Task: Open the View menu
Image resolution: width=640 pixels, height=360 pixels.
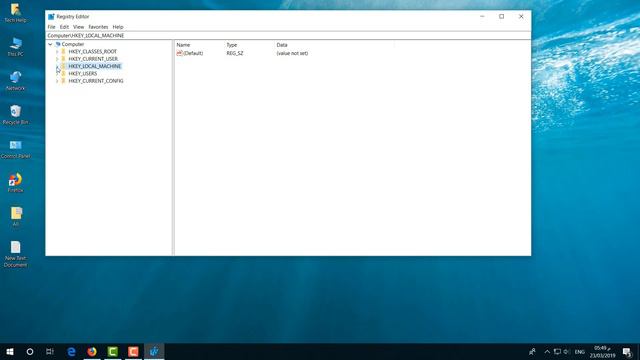Action: [x=78, y=27]
